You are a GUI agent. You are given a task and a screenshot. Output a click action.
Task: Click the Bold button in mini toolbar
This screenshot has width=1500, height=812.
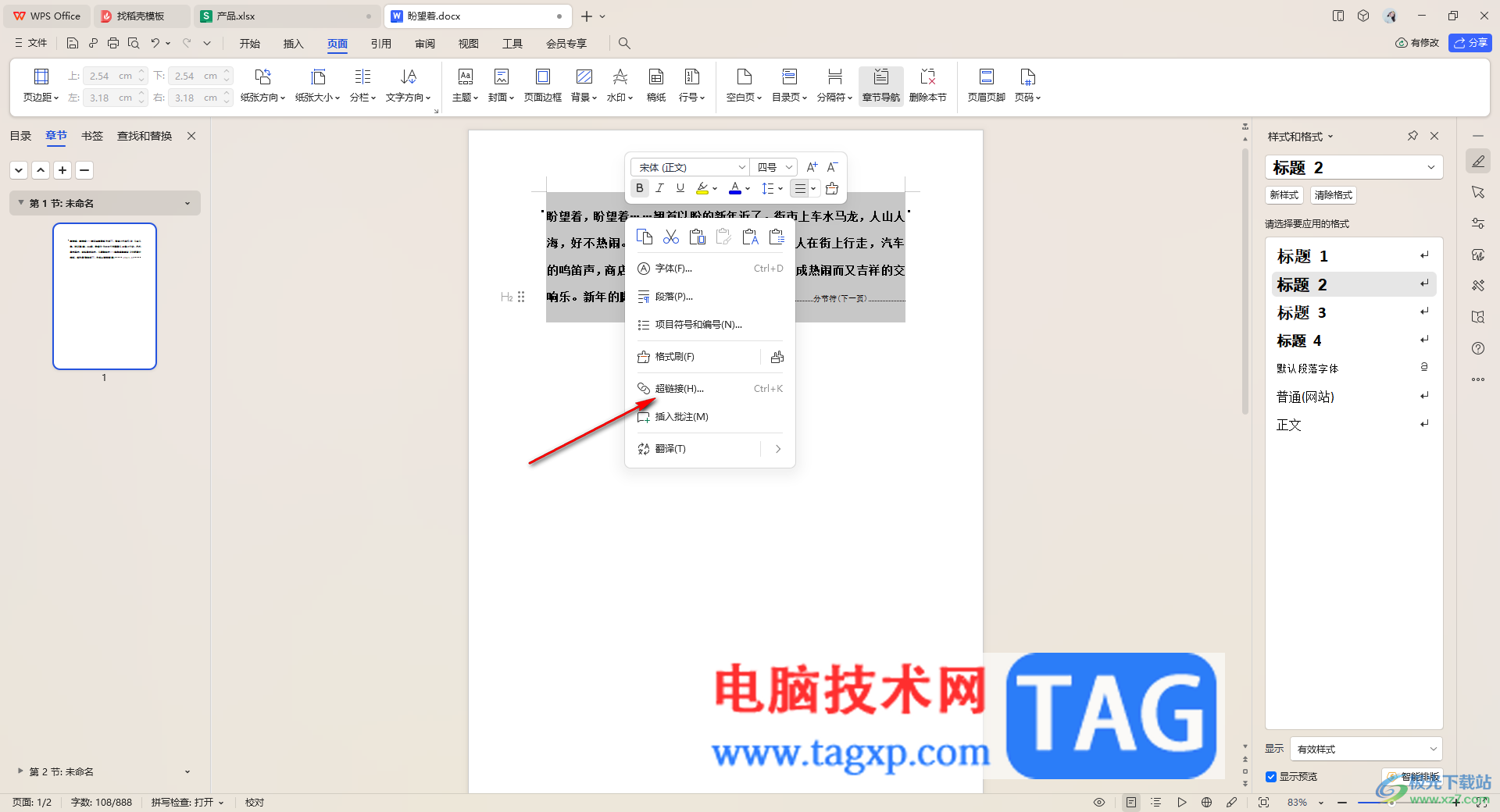tap(640, 188)
